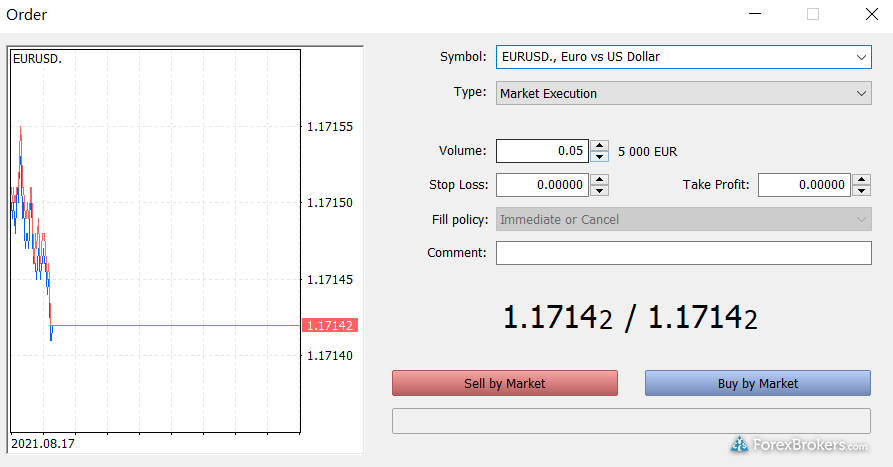893x467 pixels.
Task: Click the Take Profit value field
Action: (803, 185)
